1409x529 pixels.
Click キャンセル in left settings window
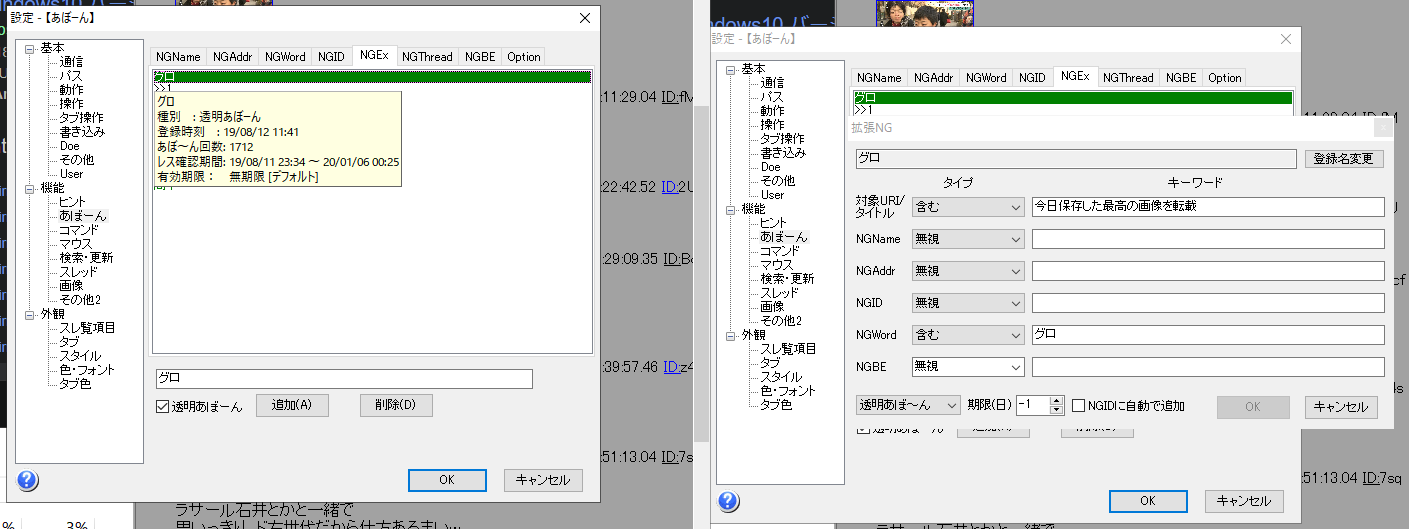pyautogui.click(x=543, y=480)
